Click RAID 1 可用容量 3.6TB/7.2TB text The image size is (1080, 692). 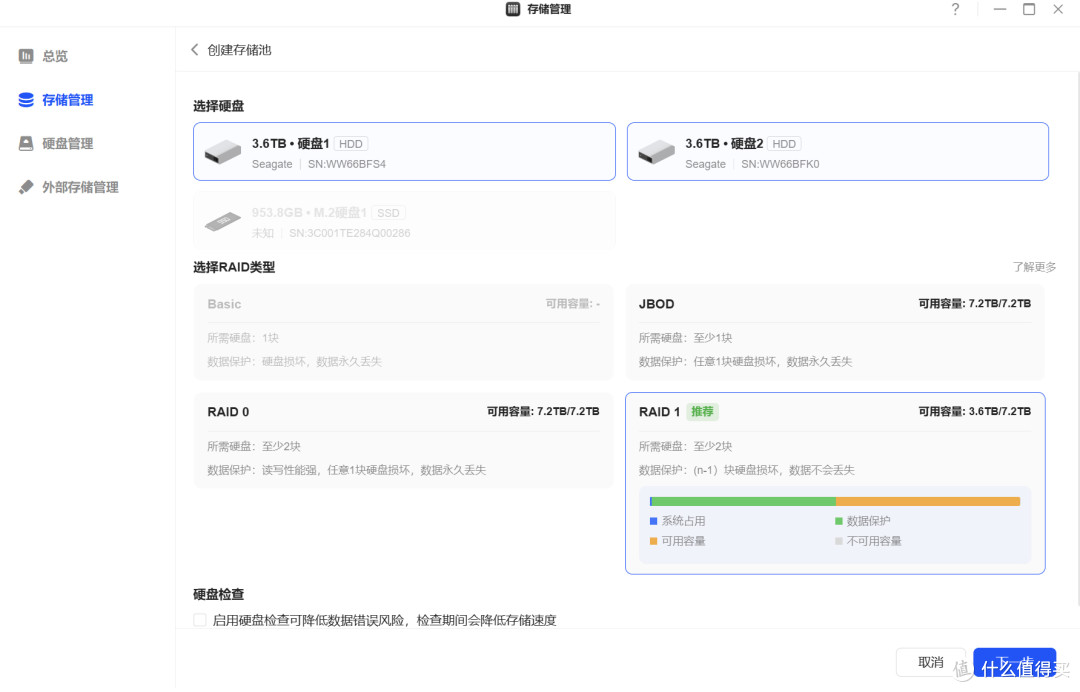click(x=975, y=412)
